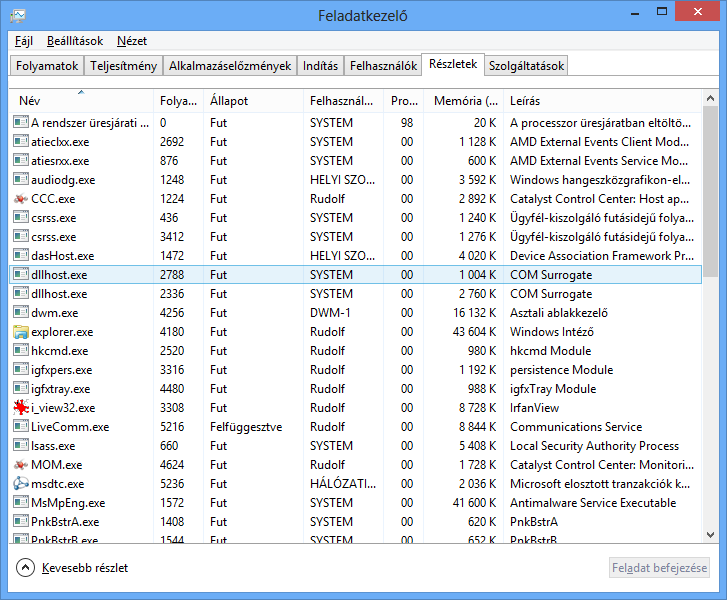The image size is (727, 600).
Task: Select dllhost.exe row with PID 2336
Action: click(355, 294)
